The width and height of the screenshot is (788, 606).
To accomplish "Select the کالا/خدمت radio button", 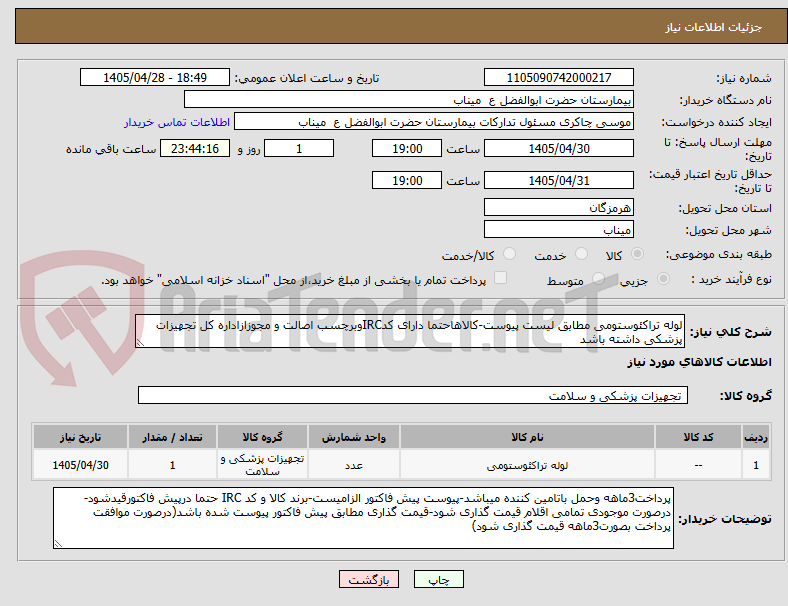I will pyautogui.click(x=510, y=254).
